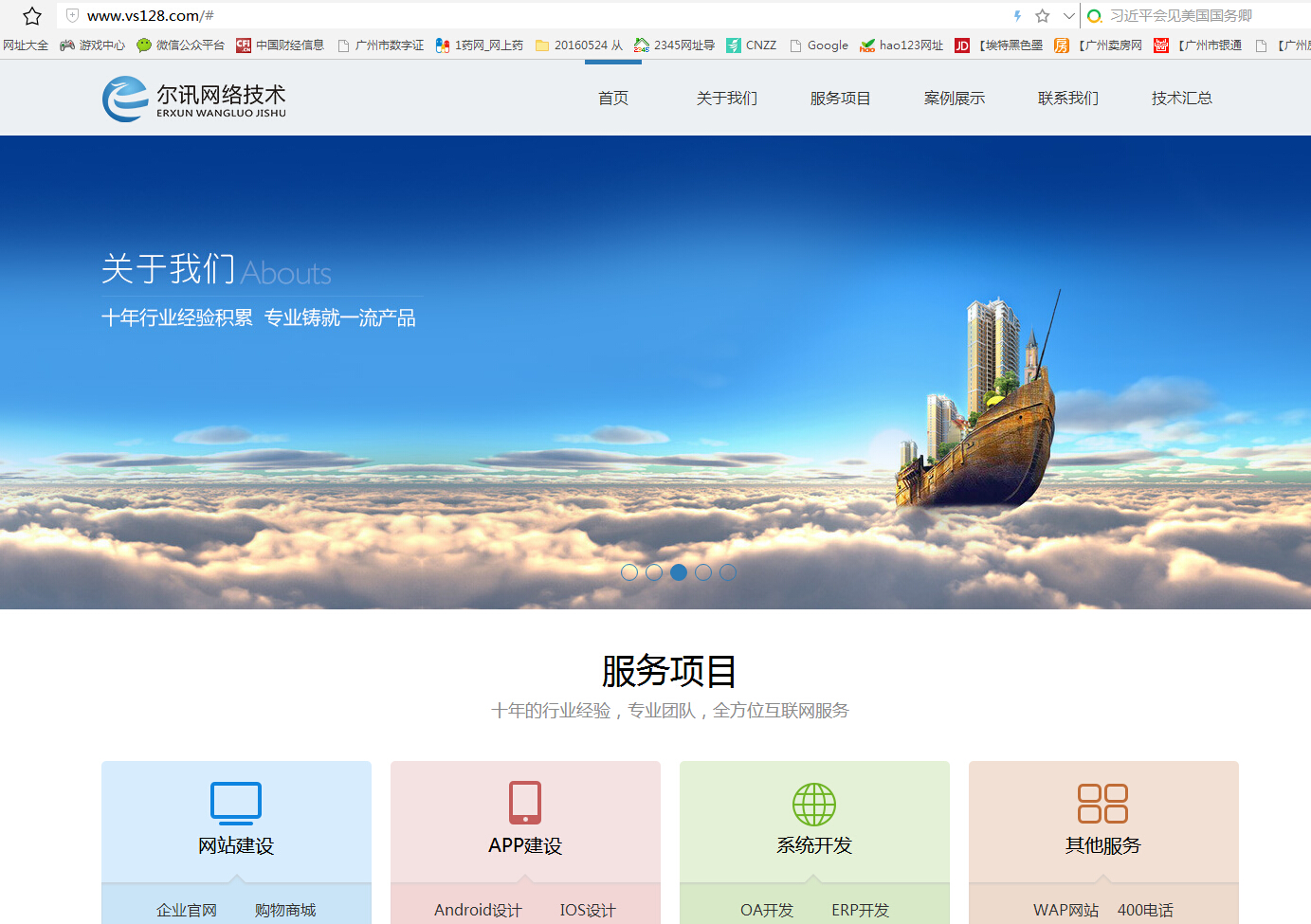Screen dimensions: 1311x924
Task: Select the third active carousel dot
Action: coord(679,572)
